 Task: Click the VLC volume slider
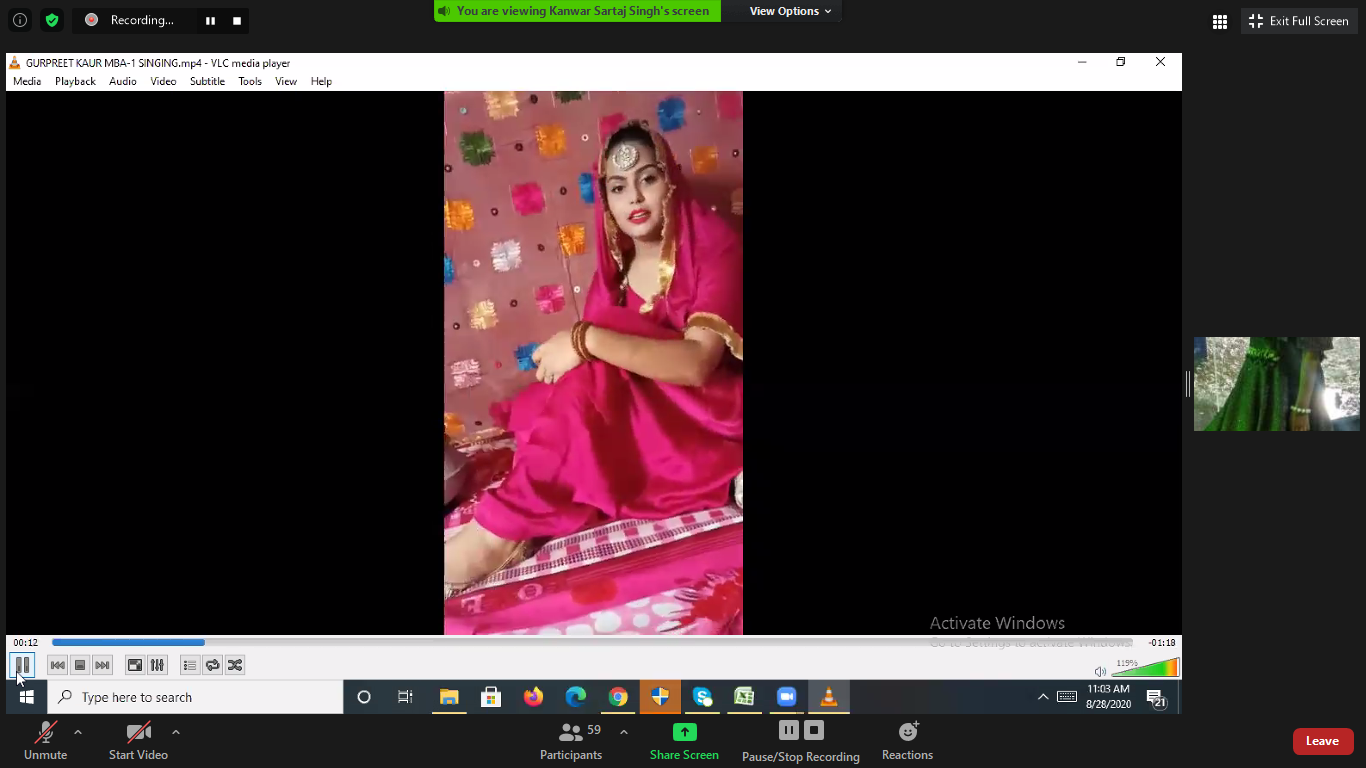pyautogui.click(x=1146, y=669)
